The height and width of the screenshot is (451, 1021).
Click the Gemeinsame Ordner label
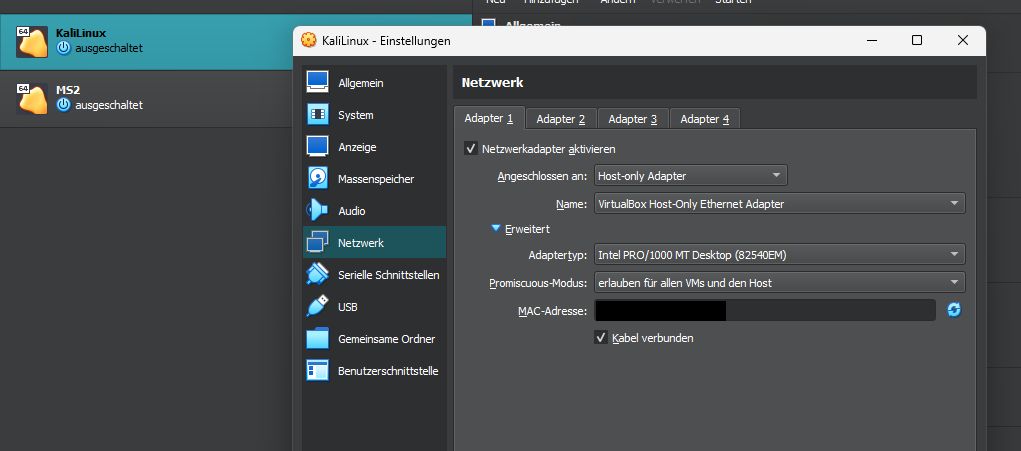tap(386, 339)
